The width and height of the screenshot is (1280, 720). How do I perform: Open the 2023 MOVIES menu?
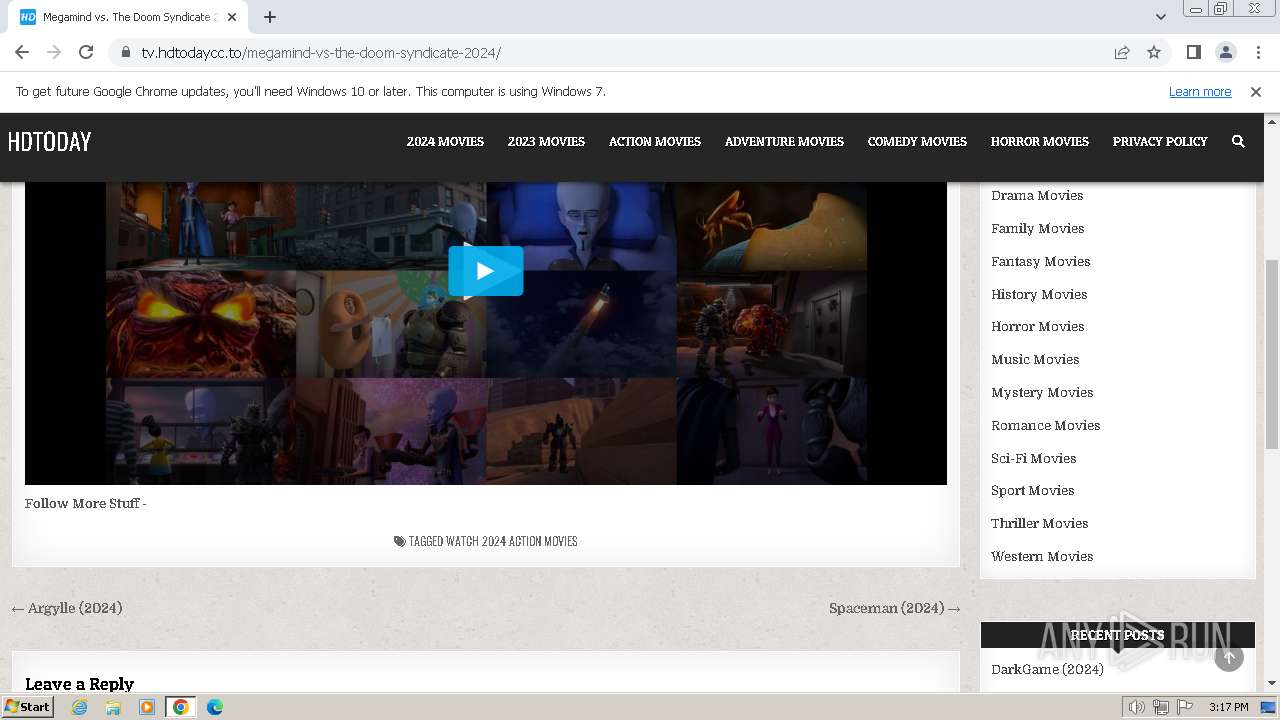coord(546,142)
